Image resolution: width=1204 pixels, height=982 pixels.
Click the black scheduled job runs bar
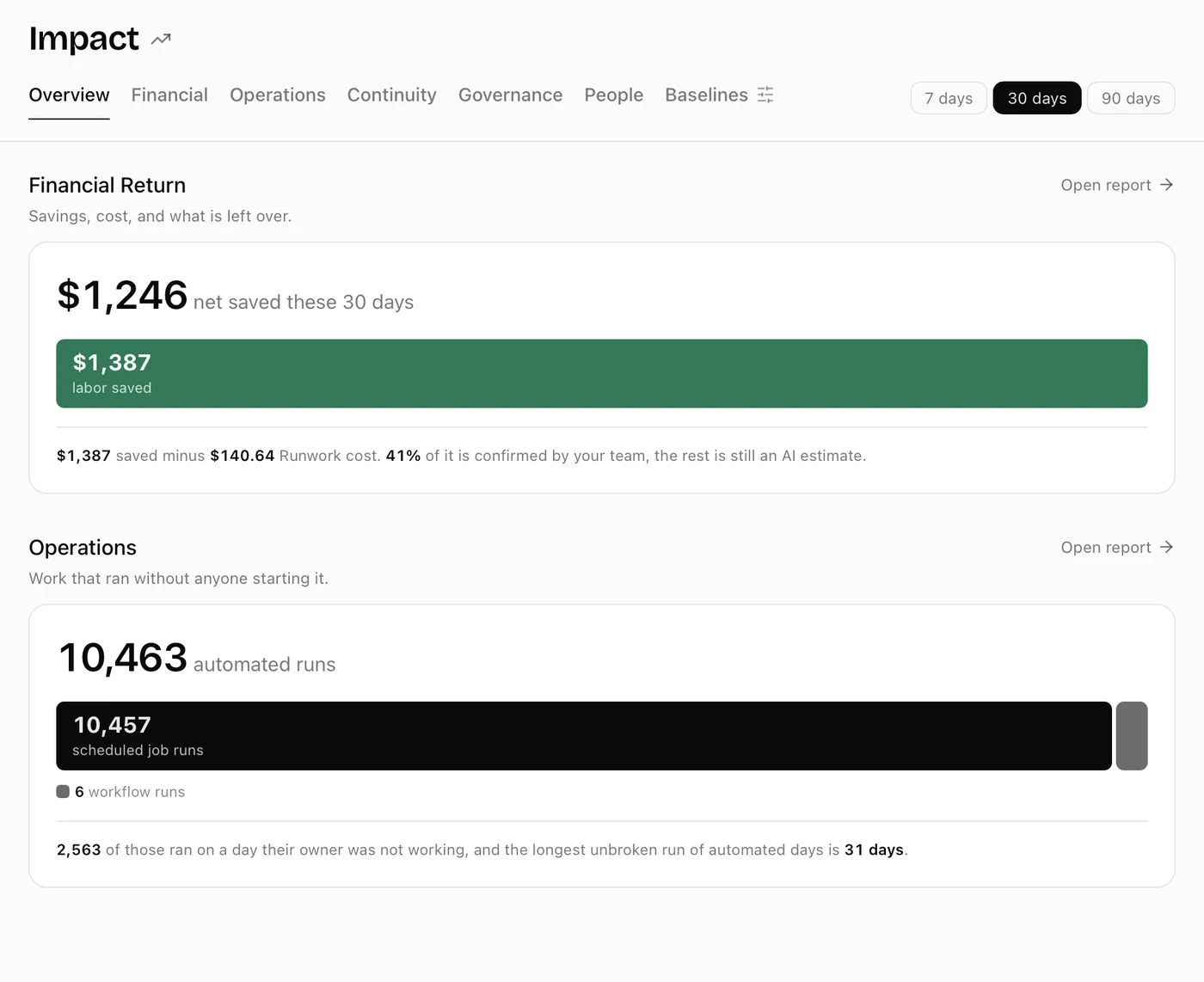tap(584, 736)
